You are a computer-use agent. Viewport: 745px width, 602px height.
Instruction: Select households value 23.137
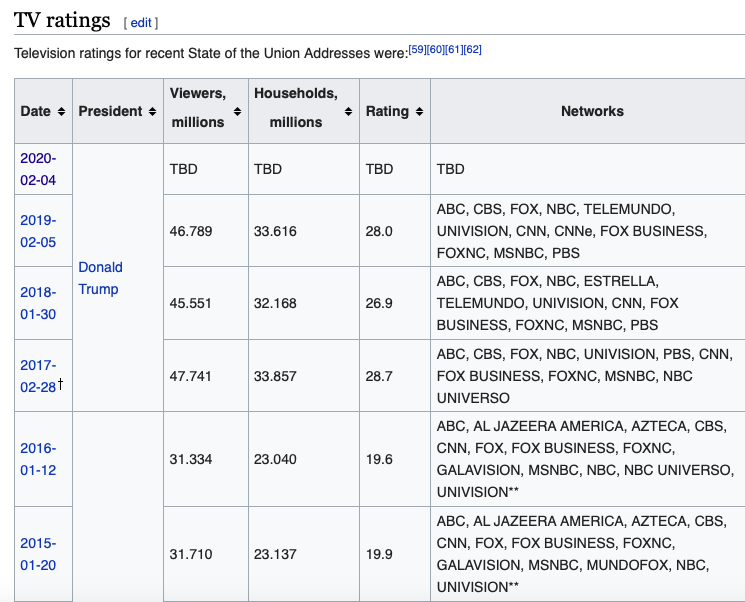(275, 554)
